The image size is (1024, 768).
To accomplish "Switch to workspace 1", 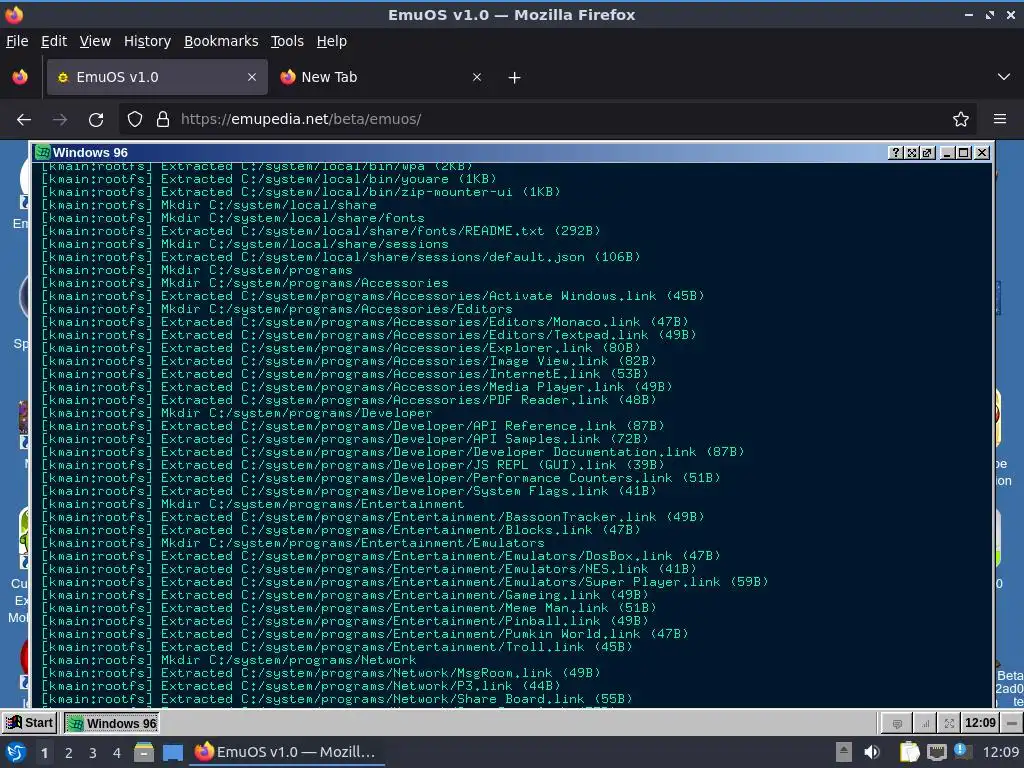I will [44, 753].
